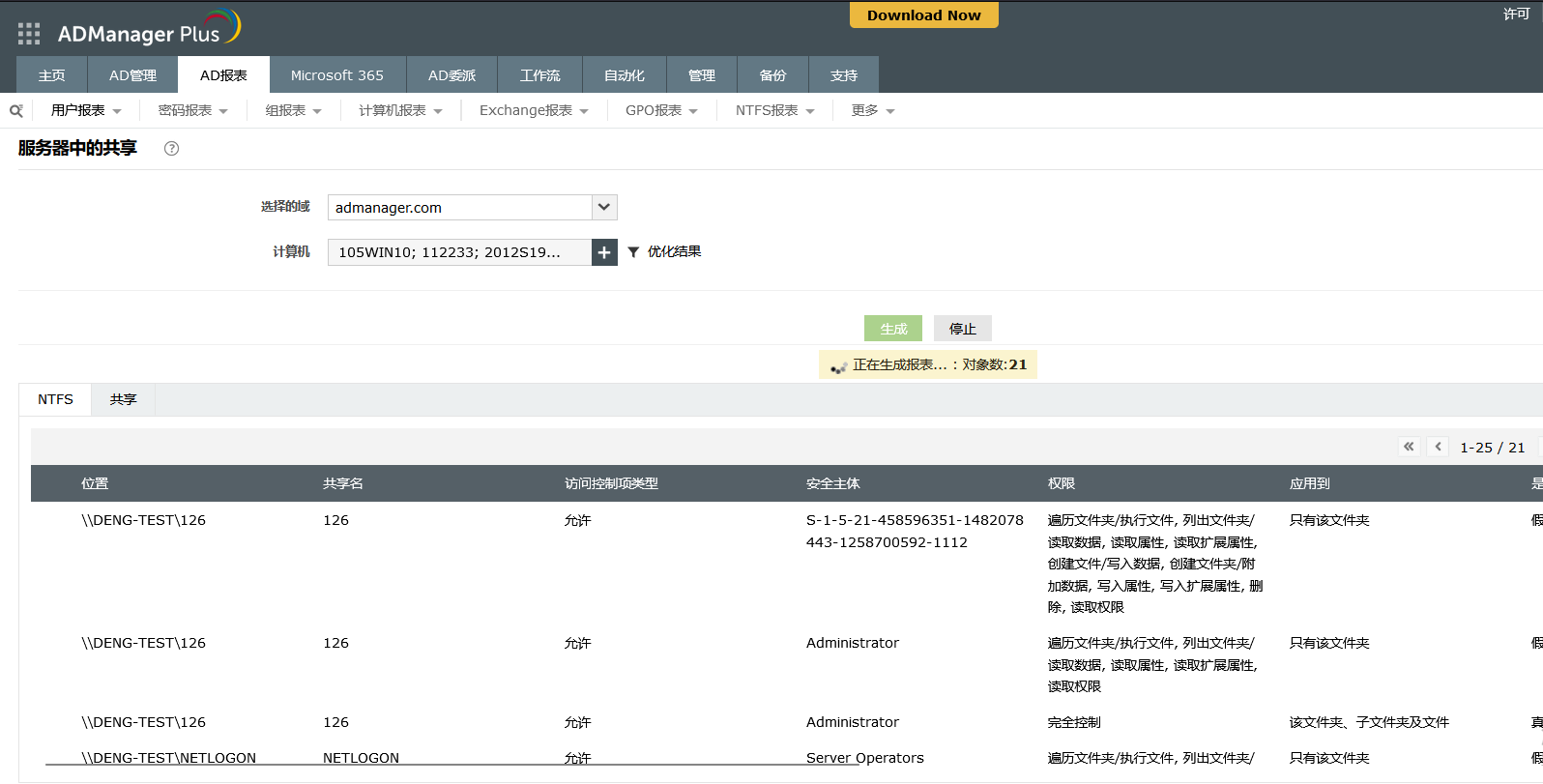Click the 停止 button

click(x=962, y=329)
